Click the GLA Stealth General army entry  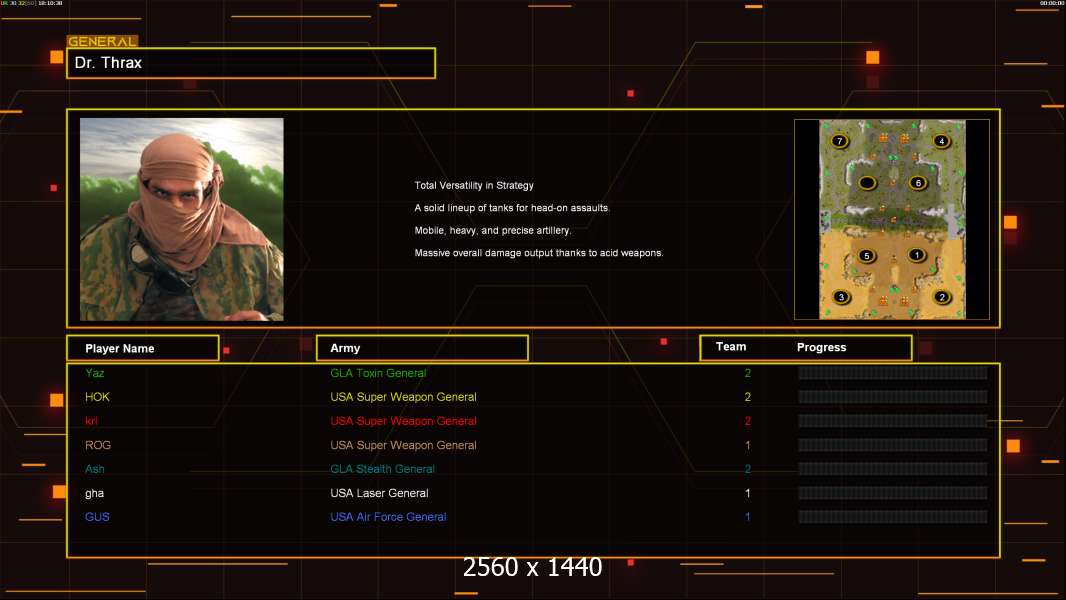[382, 469]
